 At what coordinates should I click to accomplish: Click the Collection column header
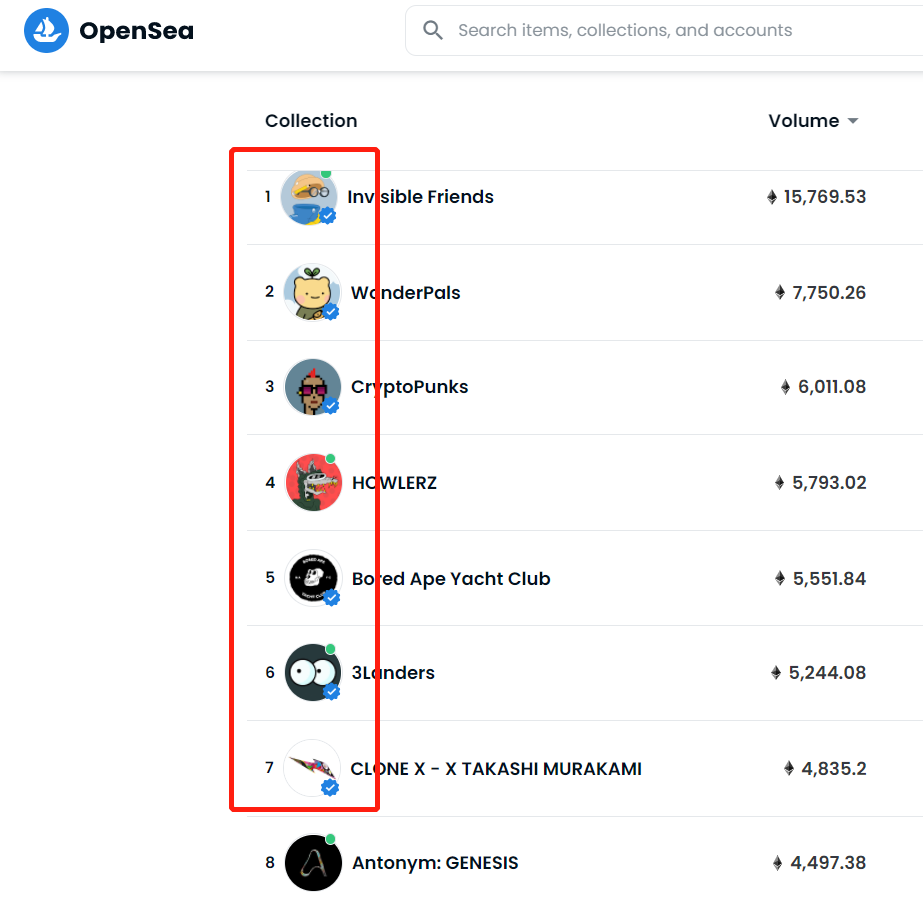pyautogui.click(x=311, y=121)
